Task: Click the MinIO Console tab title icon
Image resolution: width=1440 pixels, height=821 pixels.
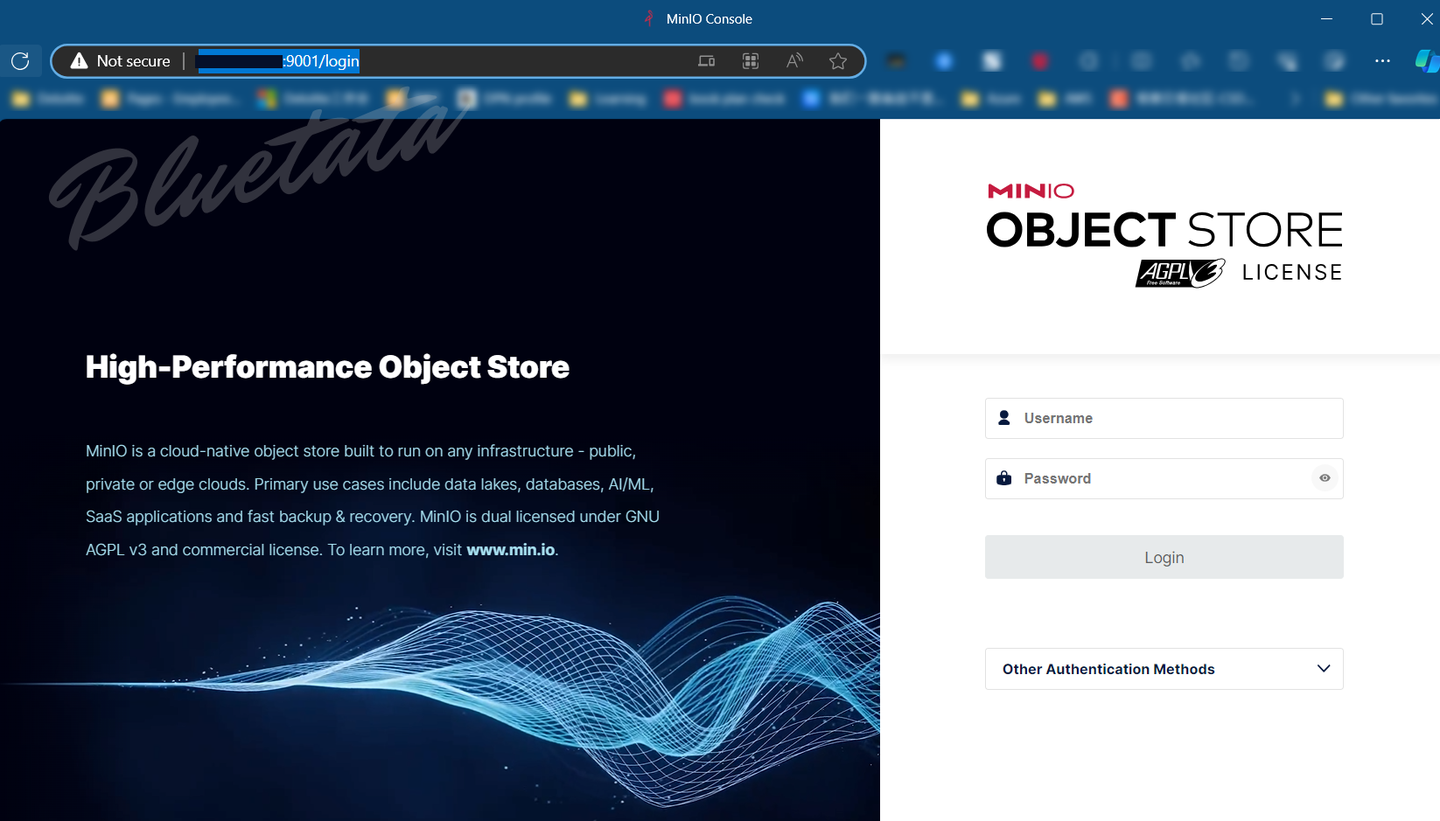Action: pos(649,18)
